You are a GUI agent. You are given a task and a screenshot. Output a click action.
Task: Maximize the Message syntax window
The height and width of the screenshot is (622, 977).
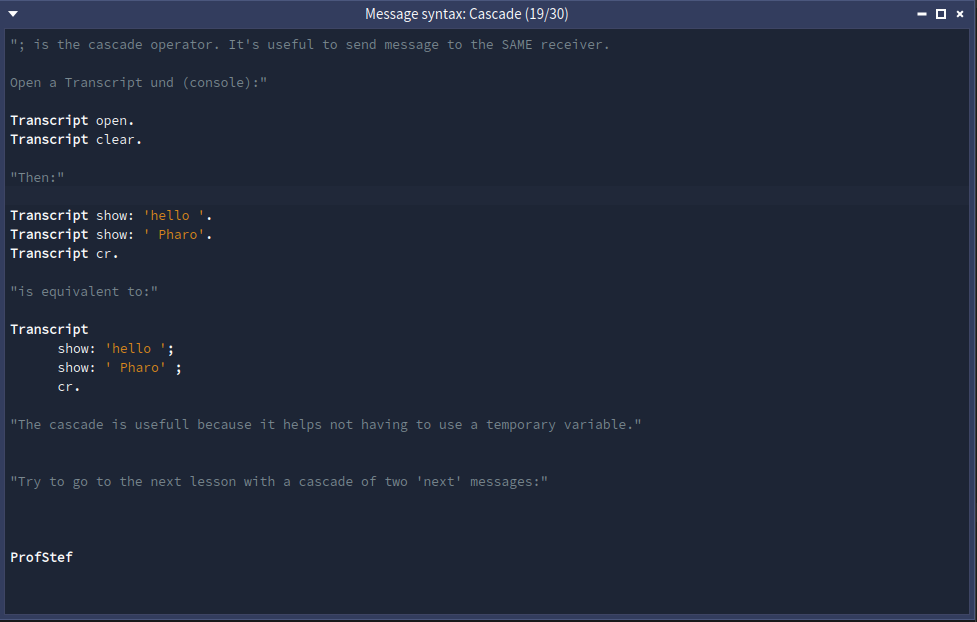click(940, 14)
